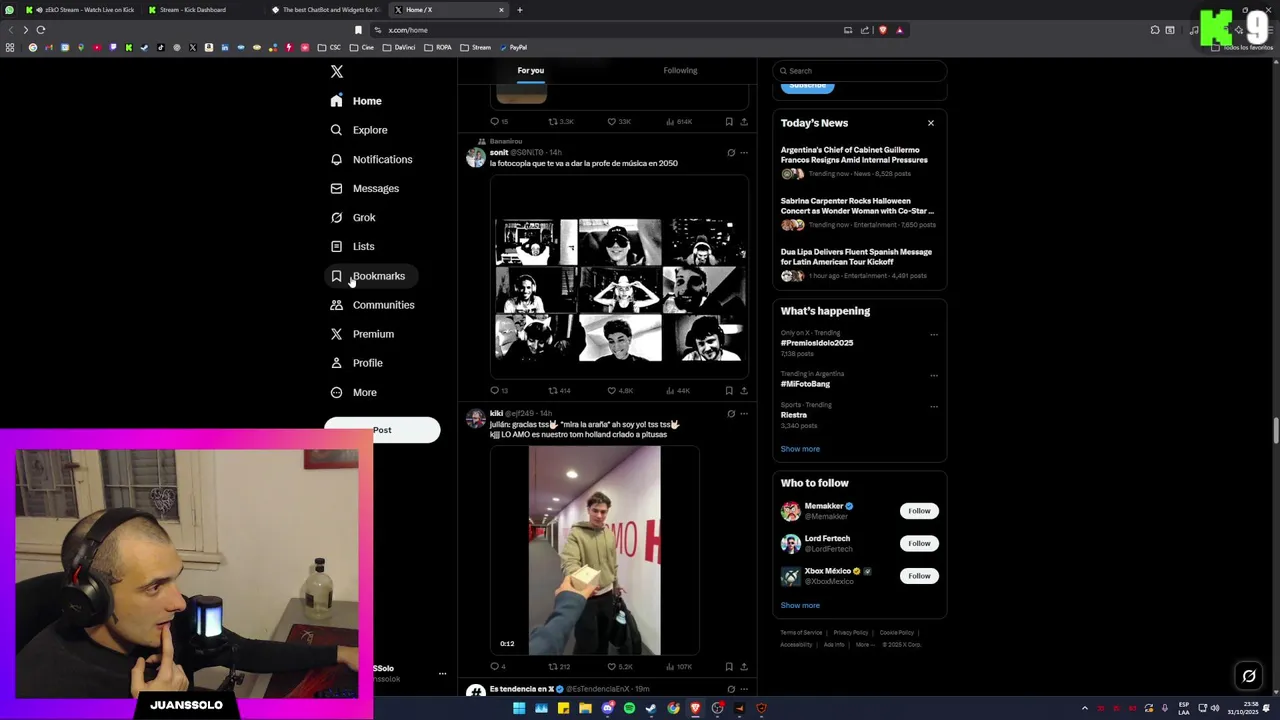Open the Riestra sports trend
The image size is (1280, 720).
pyautogui.click(x=794, y=415)
